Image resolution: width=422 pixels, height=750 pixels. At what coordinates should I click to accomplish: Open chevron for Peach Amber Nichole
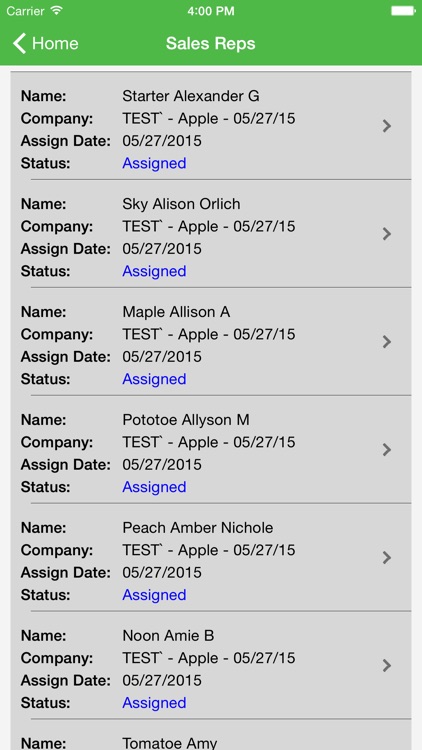point(387,558)
